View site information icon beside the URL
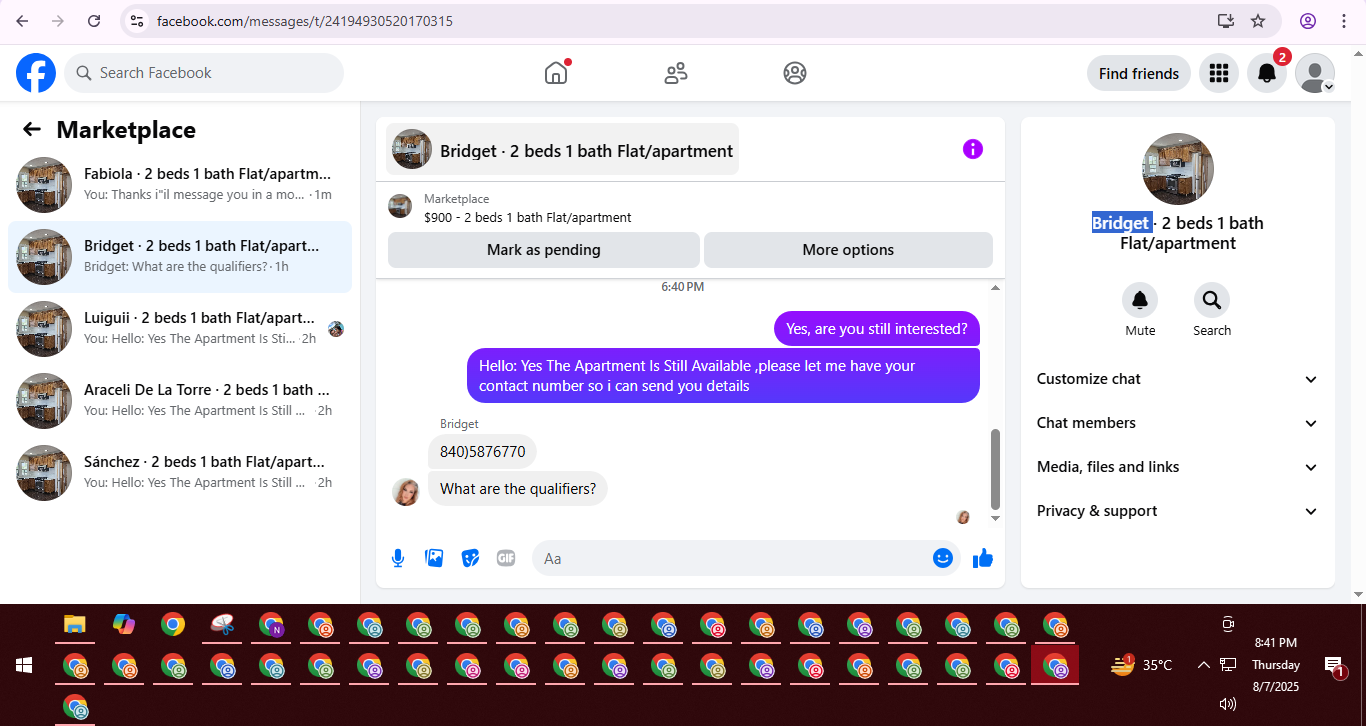This screenshot has width=1366, height=726. tap(138, 20)
